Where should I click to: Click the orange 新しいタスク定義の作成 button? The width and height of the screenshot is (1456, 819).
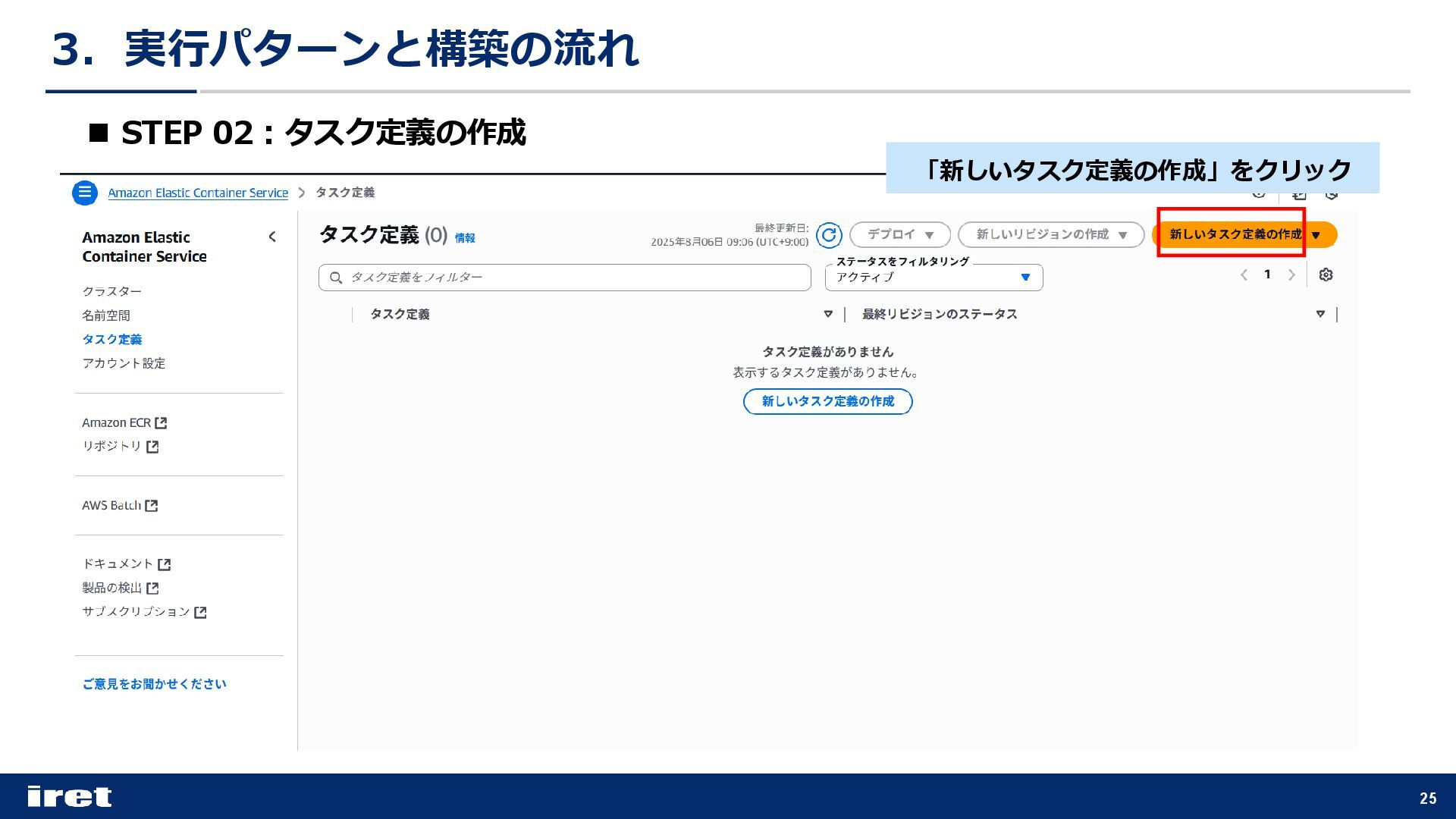coord(1235,234)
